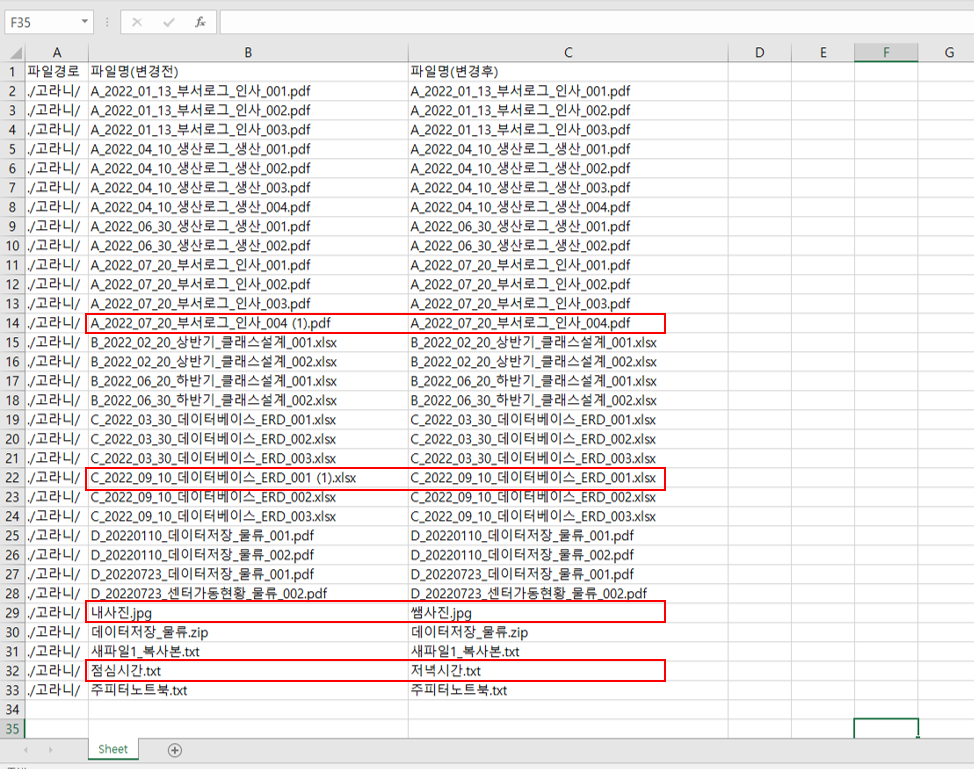The image size is (974, 769).
Task: Click cell 'C_2022_09_10_데이터베이스_ERD_001.xlsx' in column C
Action: 568,478
